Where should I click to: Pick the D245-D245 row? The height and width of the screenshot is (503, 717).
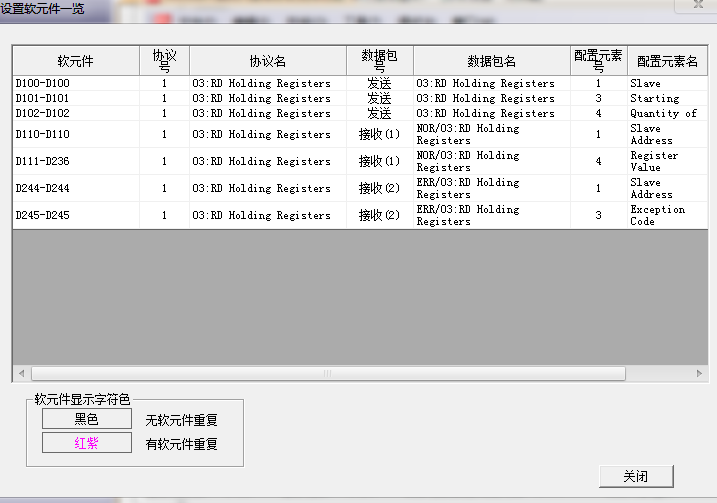42,216
